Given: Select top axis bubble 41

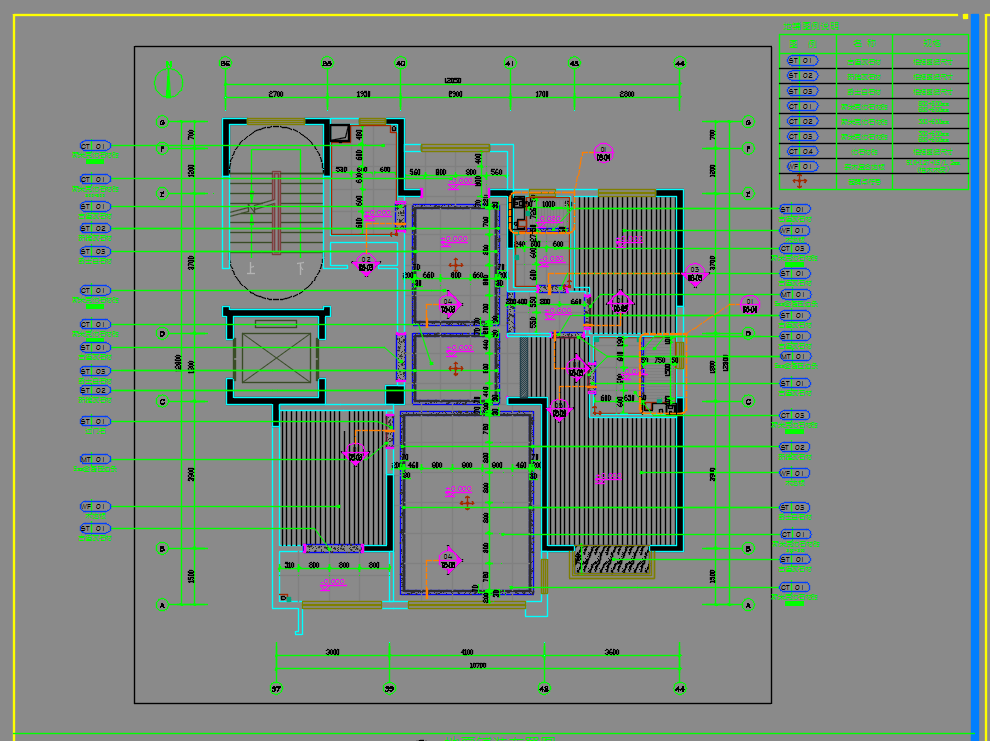Looking at the screenshot, I should tap(510, 63).
